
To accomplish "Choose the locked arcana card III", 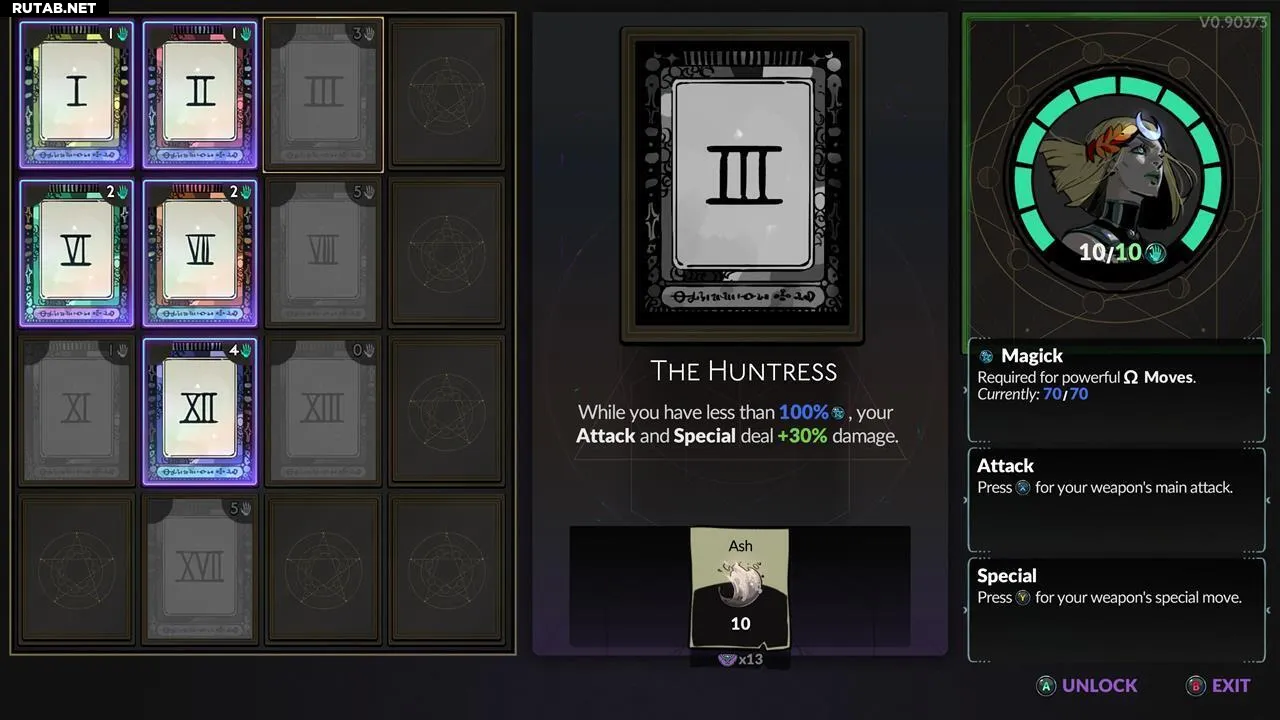I will (x=323, y=95).
